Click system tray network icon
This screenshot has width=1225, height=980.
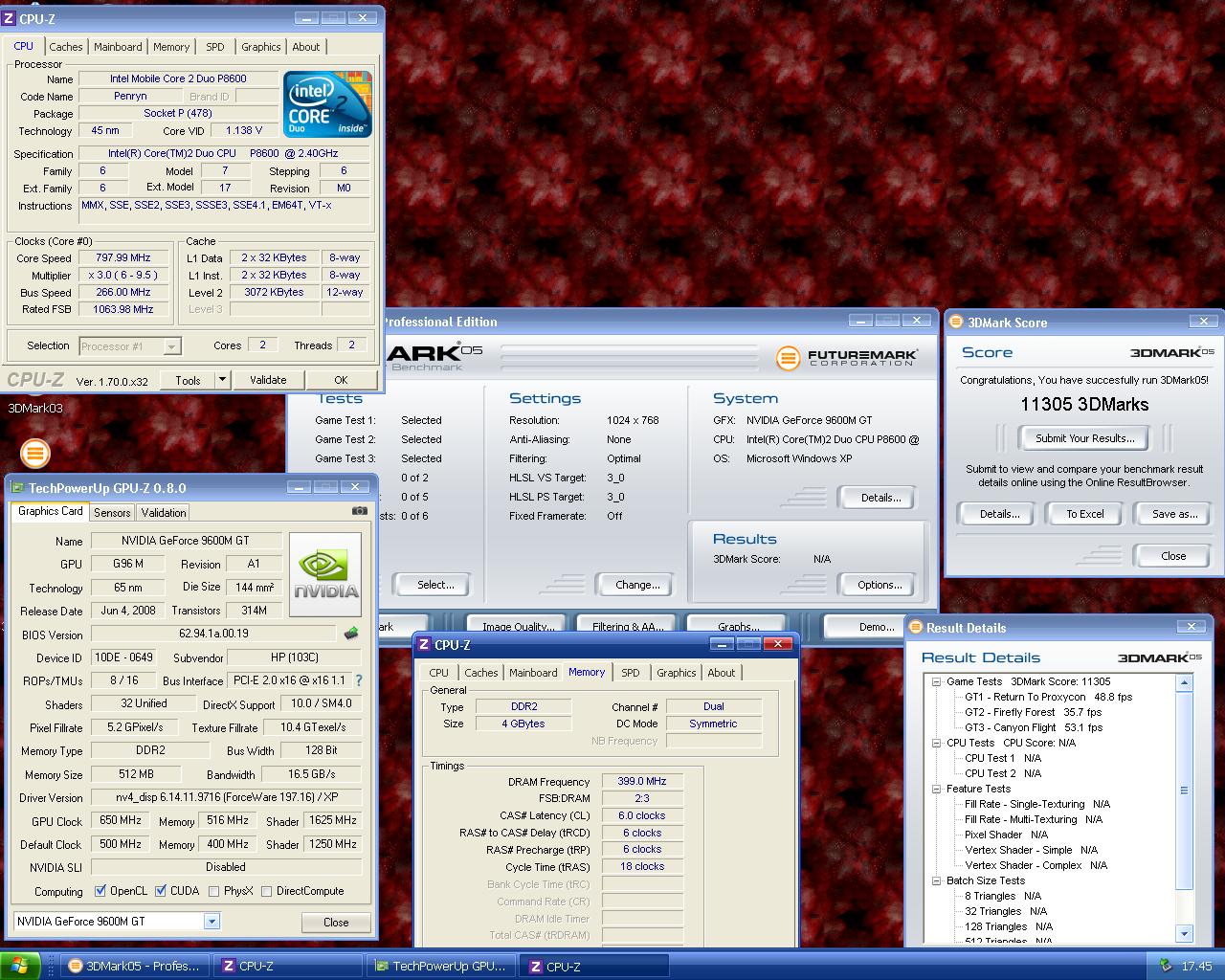tap(1165, 966)
